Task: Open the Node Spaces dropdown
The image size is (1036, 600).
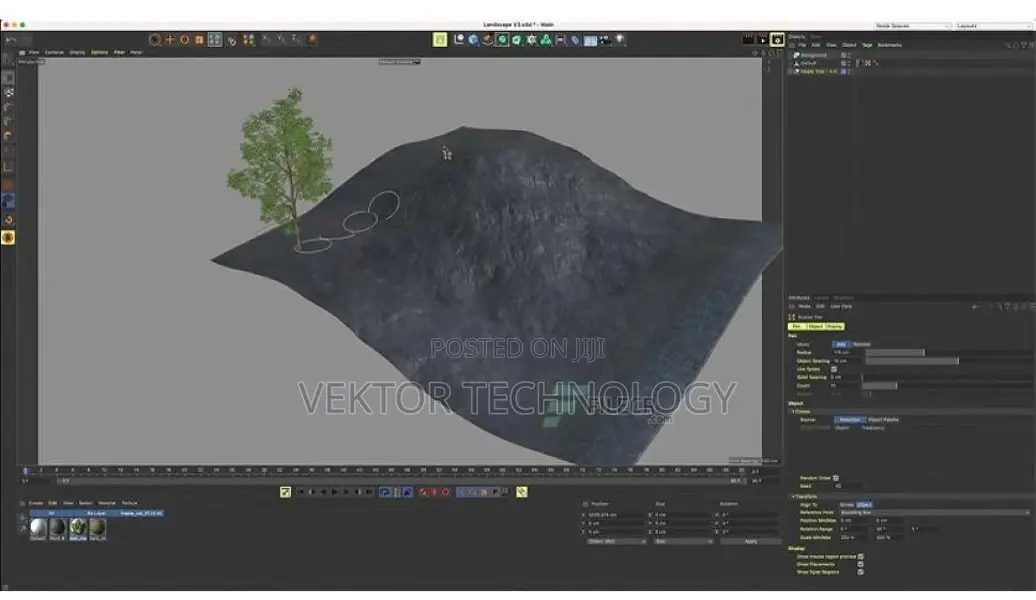Action: point(912,26)
